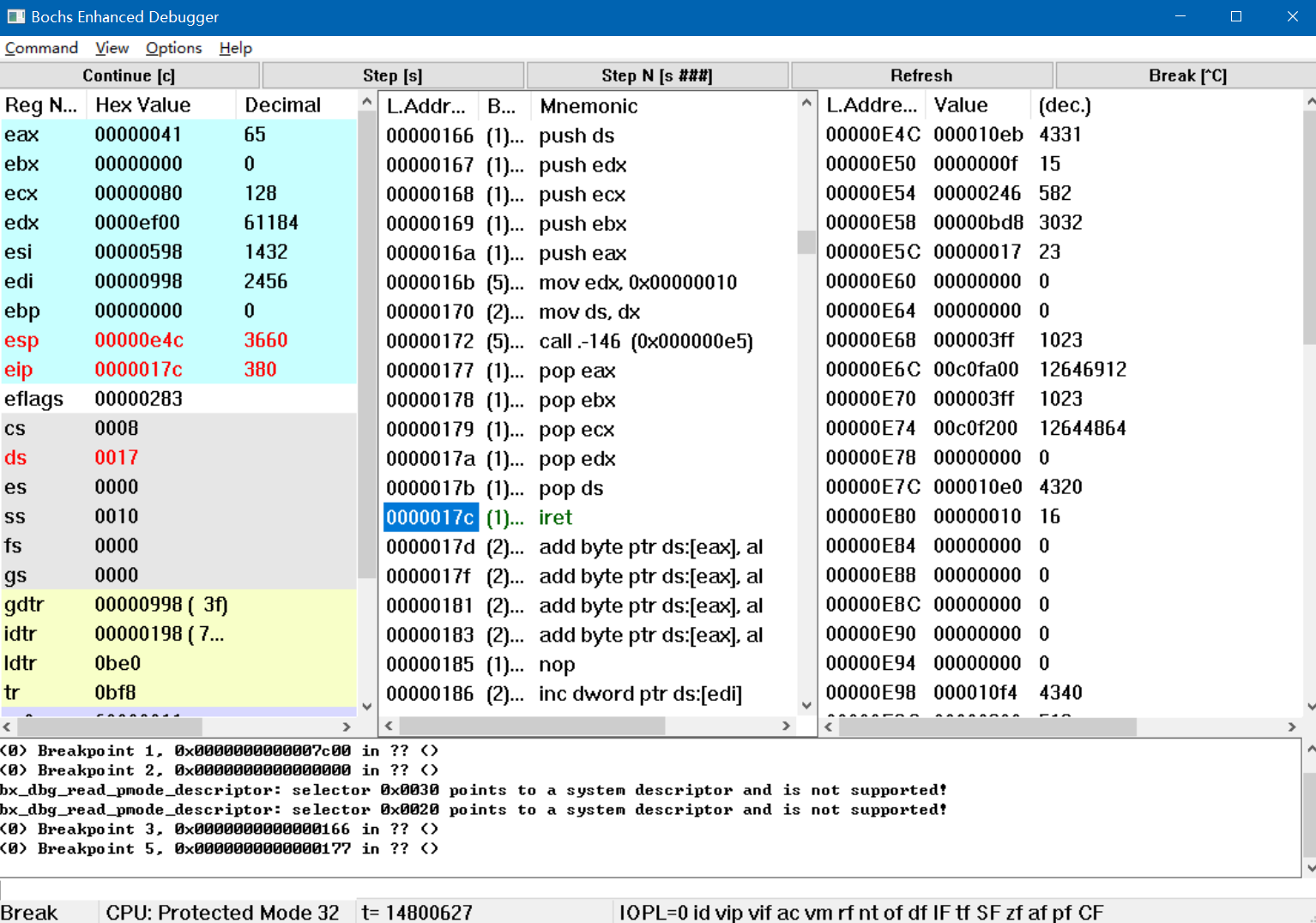This screenshot has height=923, width=1316.
Task: Open the Command menu
Action: tap(41, 48)
